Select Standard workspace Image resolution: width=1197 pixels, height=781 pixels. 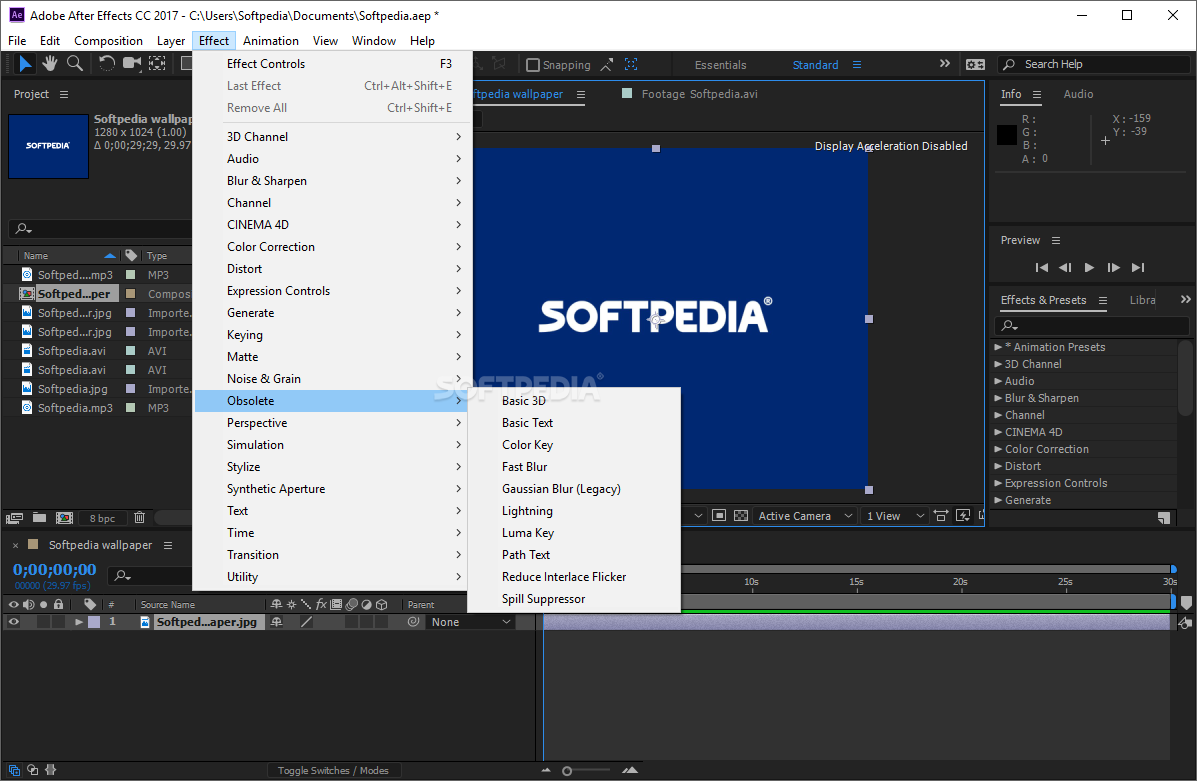point(815,65)
